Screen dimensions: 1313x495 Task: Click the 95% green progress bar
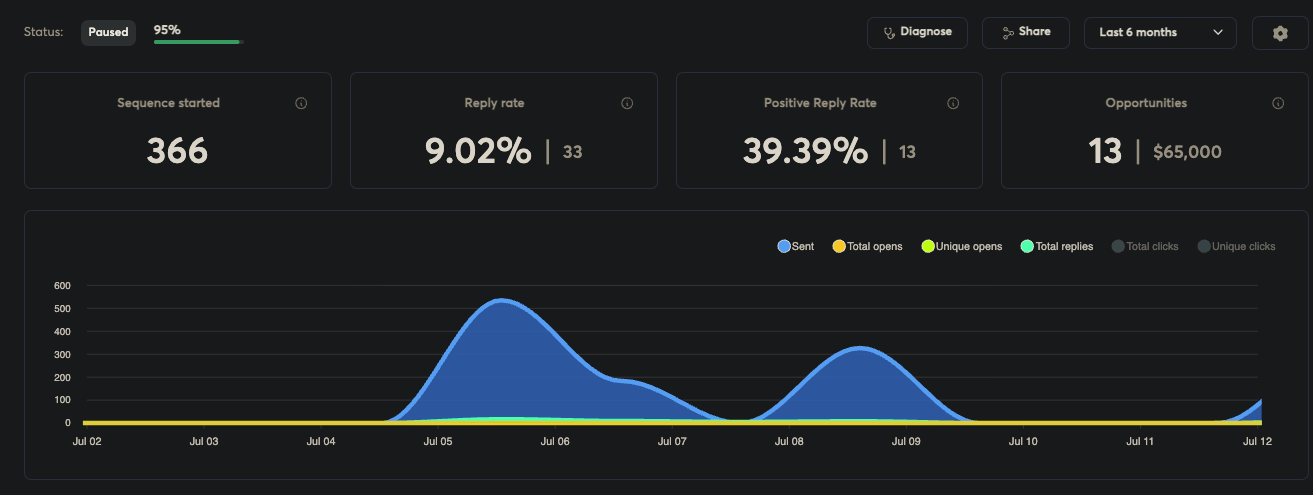[198, 42]
